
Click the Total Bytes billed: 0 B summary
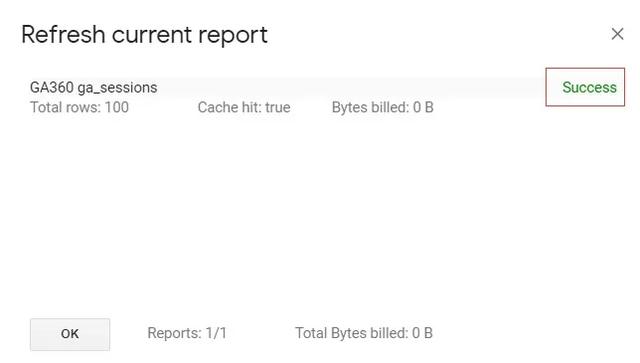[364, 333]
